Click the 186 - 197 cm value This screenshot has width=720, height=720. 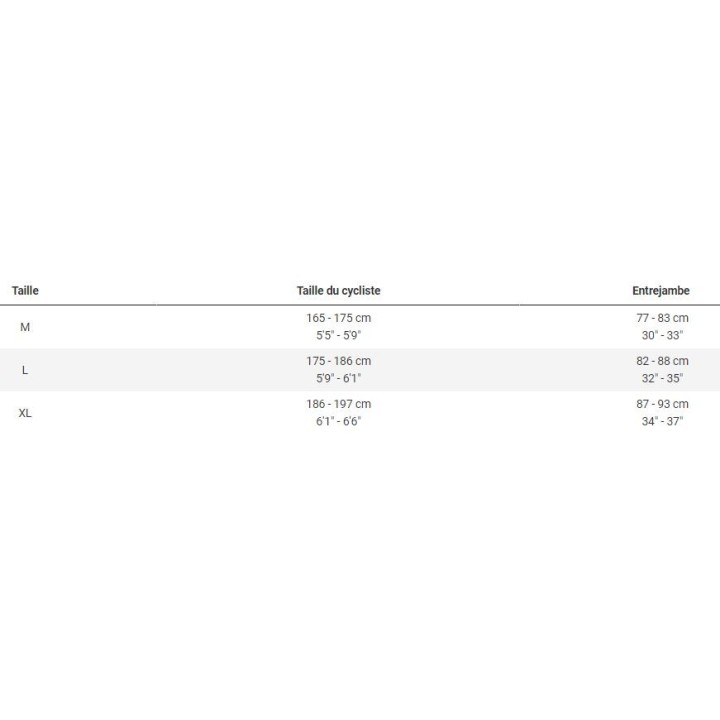(x=338, y=404)
